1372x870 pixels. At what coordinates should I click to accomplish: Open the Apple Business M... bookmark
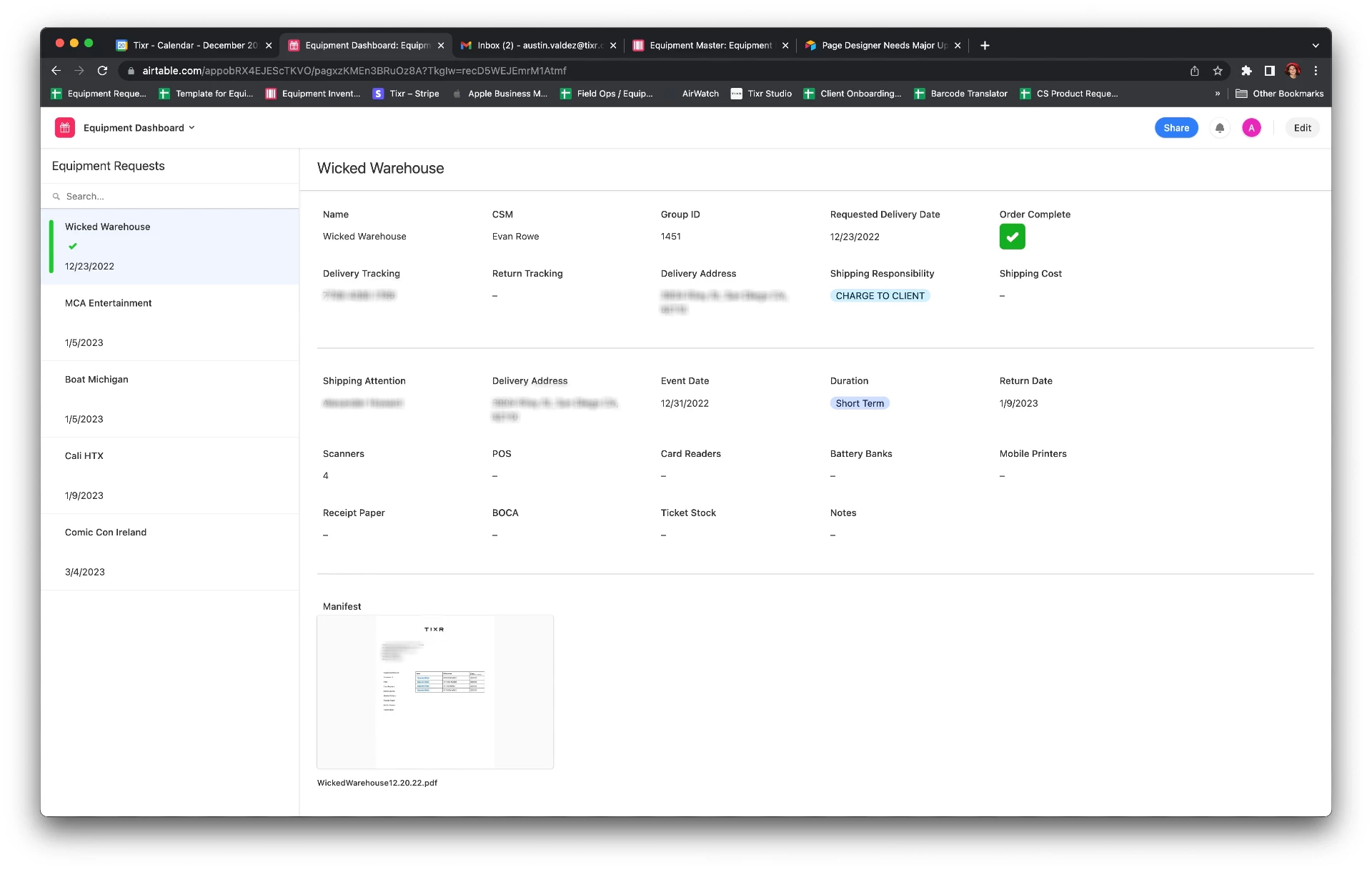tap(499, 94)
